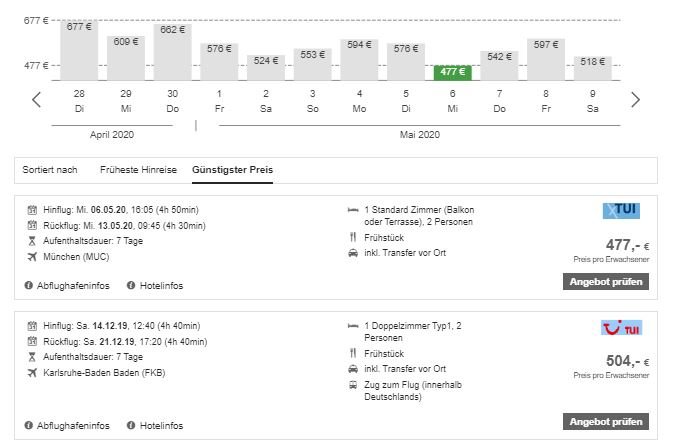The image size is (677, 446).
Task: Click TUI logo in second offer
Action: point(621,327)
